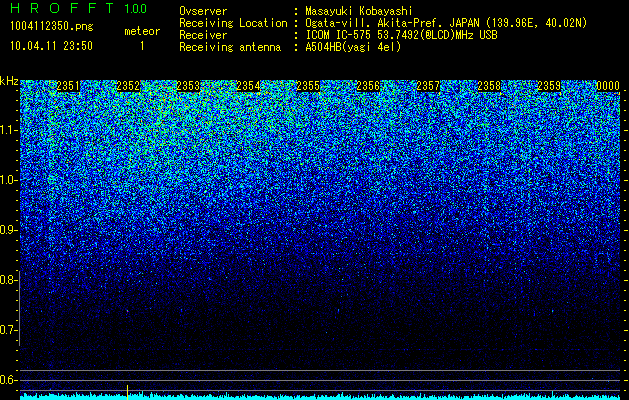This screenshot has width=629, height=400.
Task: Click the ICOM IC-575 receiver text
Action: 401,35
